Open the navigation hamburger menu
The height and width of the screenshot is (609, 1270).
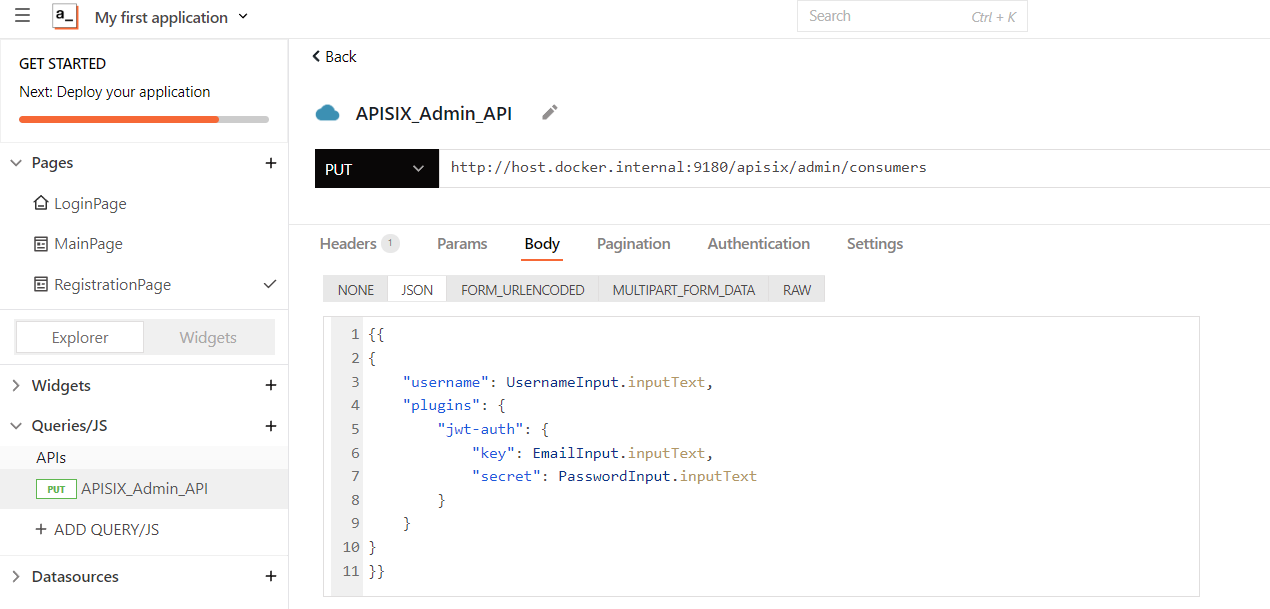[x=22, y=16]
